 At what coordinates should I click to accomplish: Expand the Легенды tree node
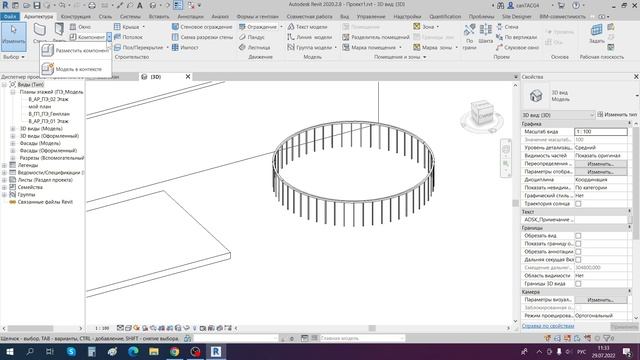point(4,165)
